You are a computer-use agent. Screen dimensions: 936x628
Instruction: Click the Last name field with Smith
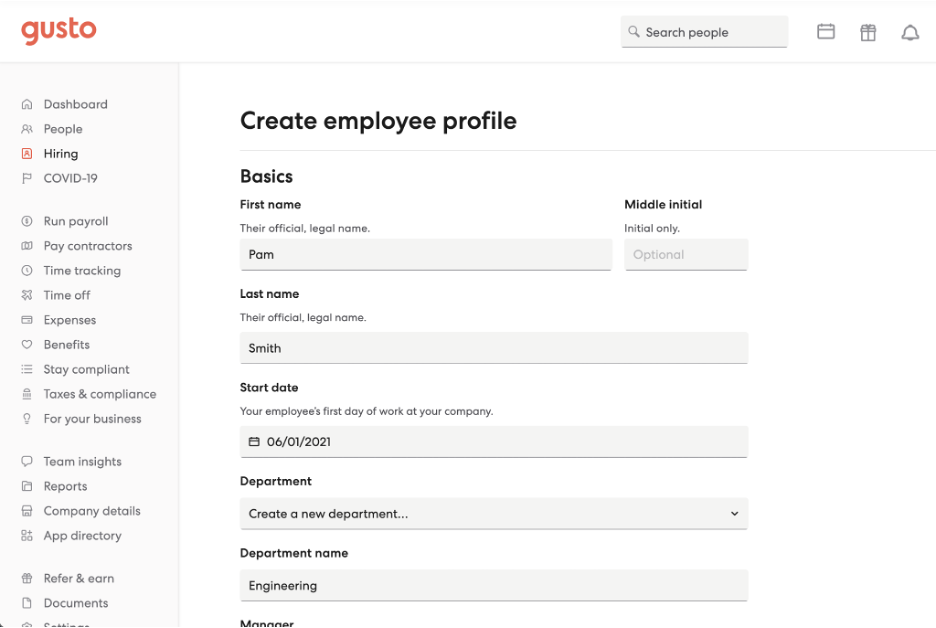[x=494, y=348]
